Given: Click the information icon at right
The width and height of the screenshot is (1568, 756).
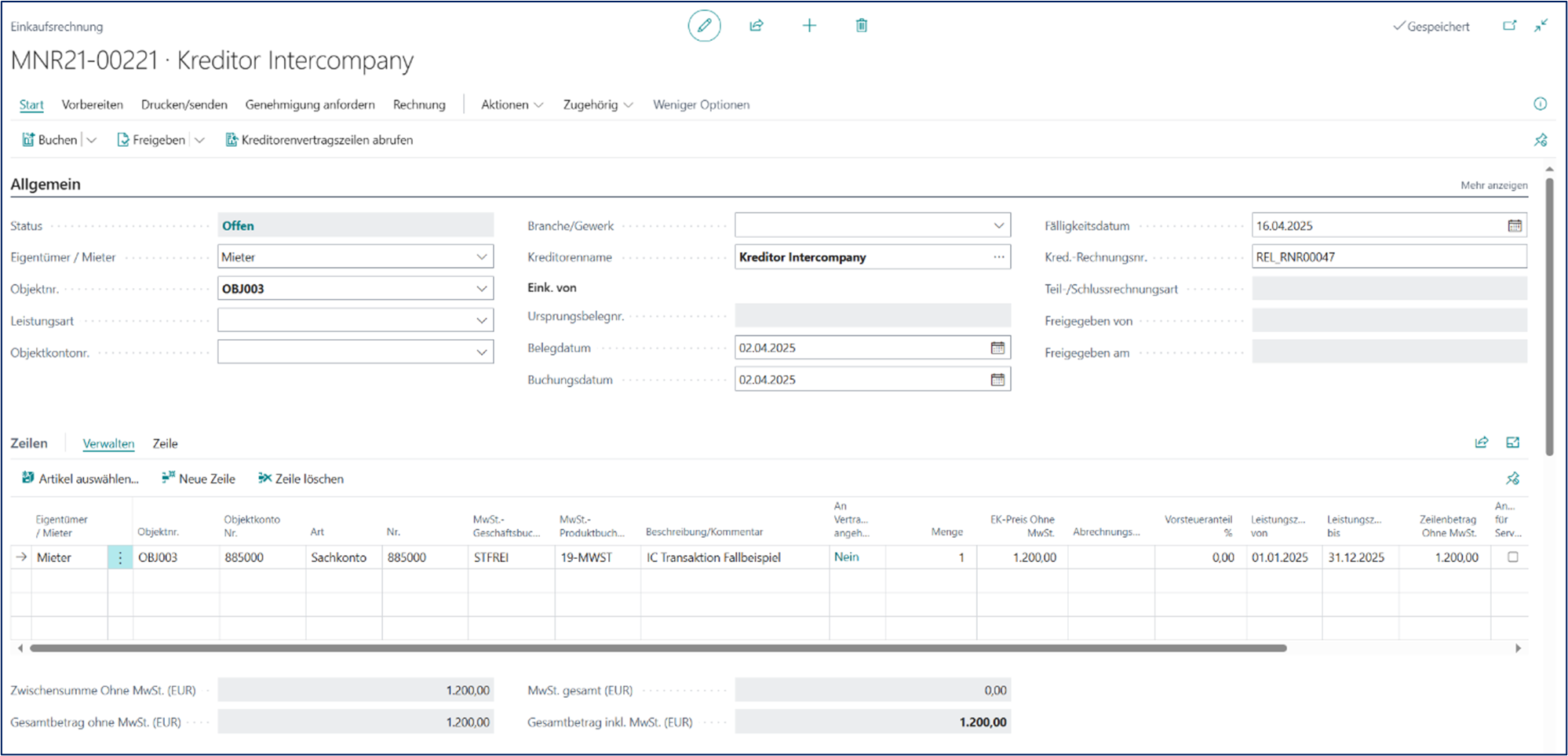Looking at the screenshot, I should 1540,104.
